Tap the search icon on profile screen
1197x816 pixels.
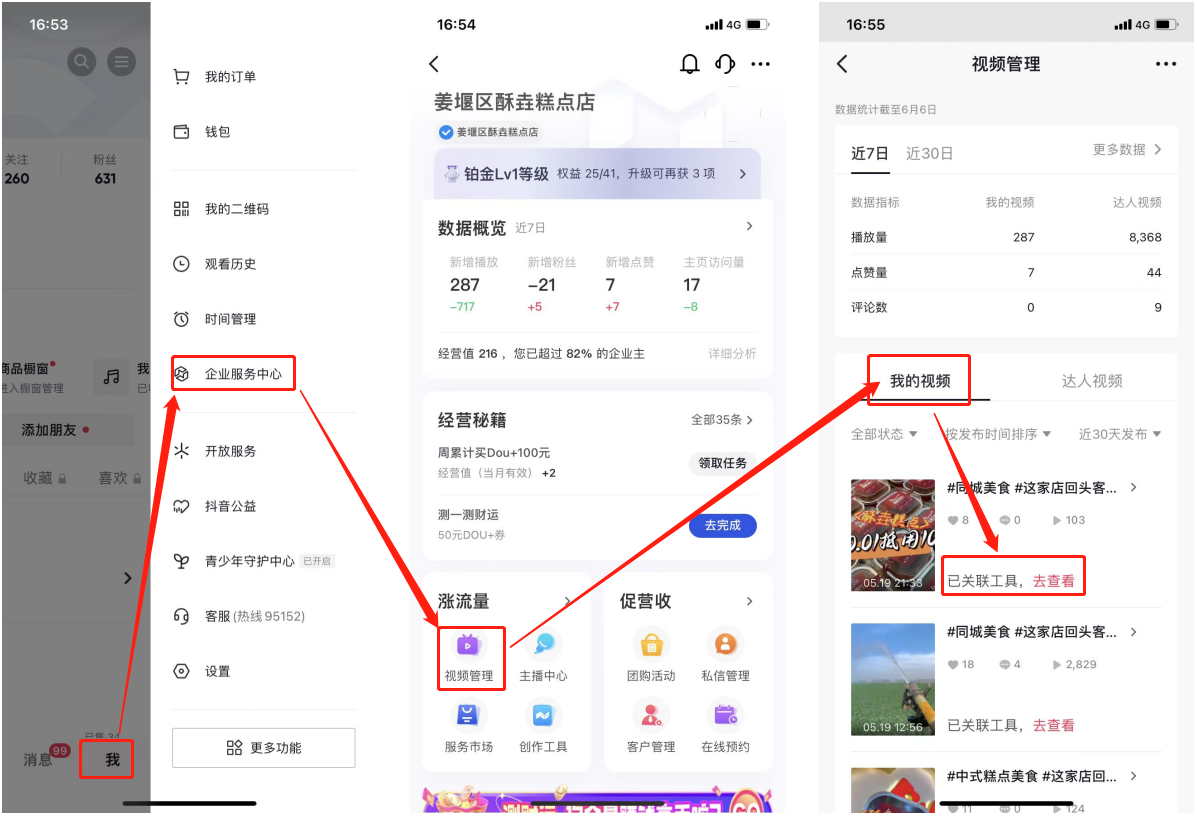[x=82, y=61]
